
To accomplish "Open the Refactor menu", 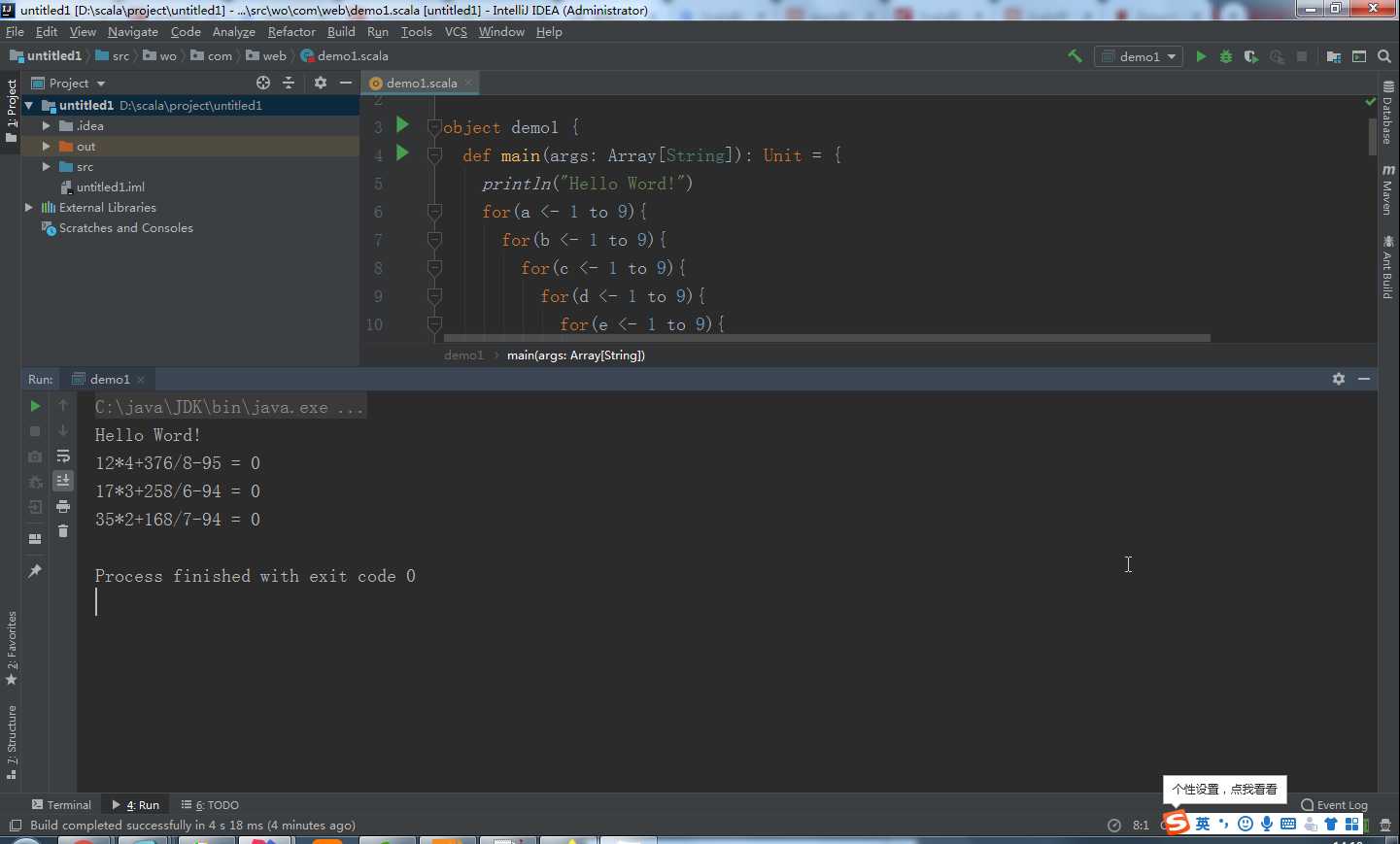I will tap(291, 31).
